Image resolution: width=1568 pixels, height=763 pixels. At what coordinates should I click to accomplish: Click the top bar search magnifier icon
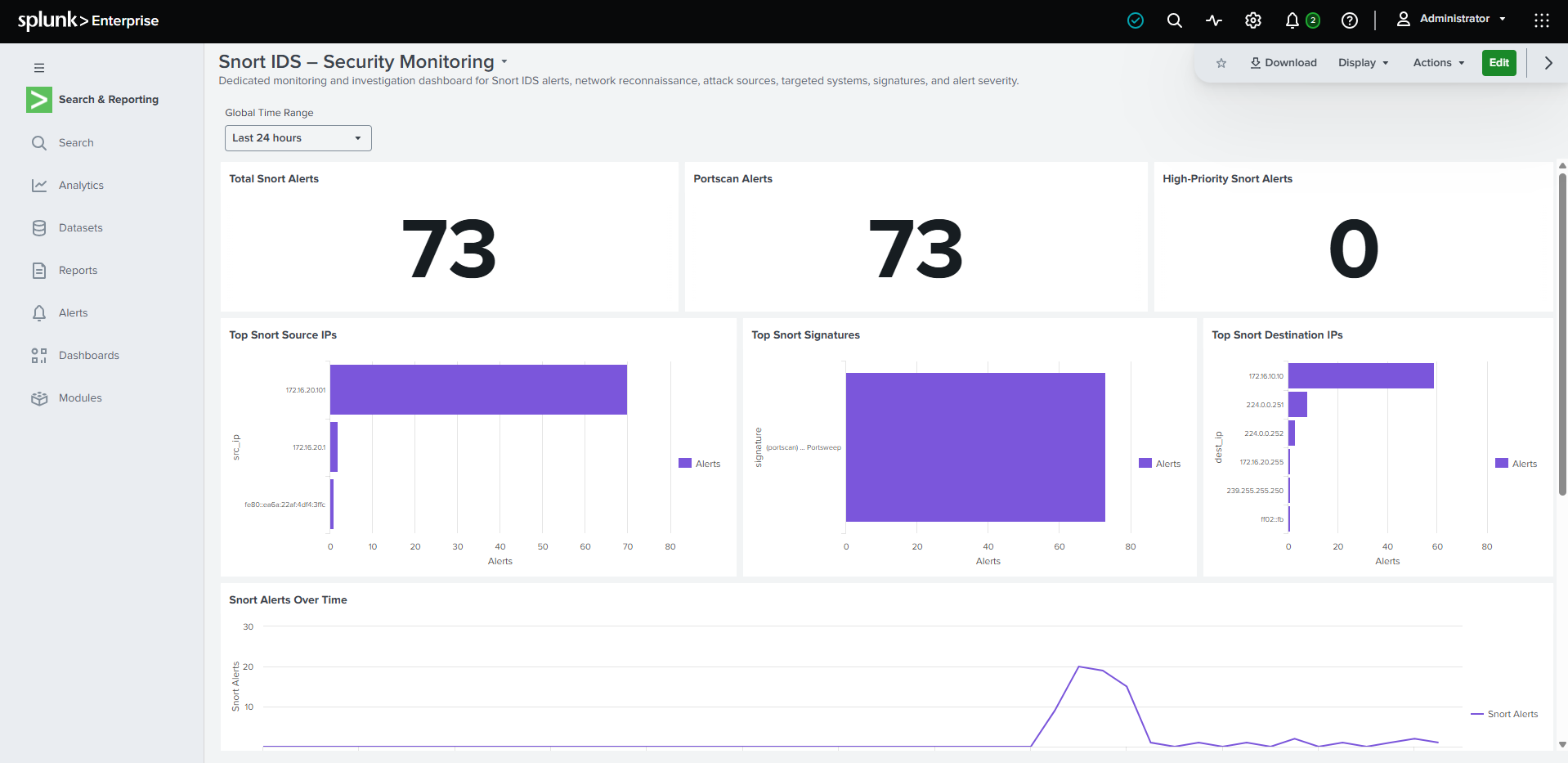tap(1175, 20)
